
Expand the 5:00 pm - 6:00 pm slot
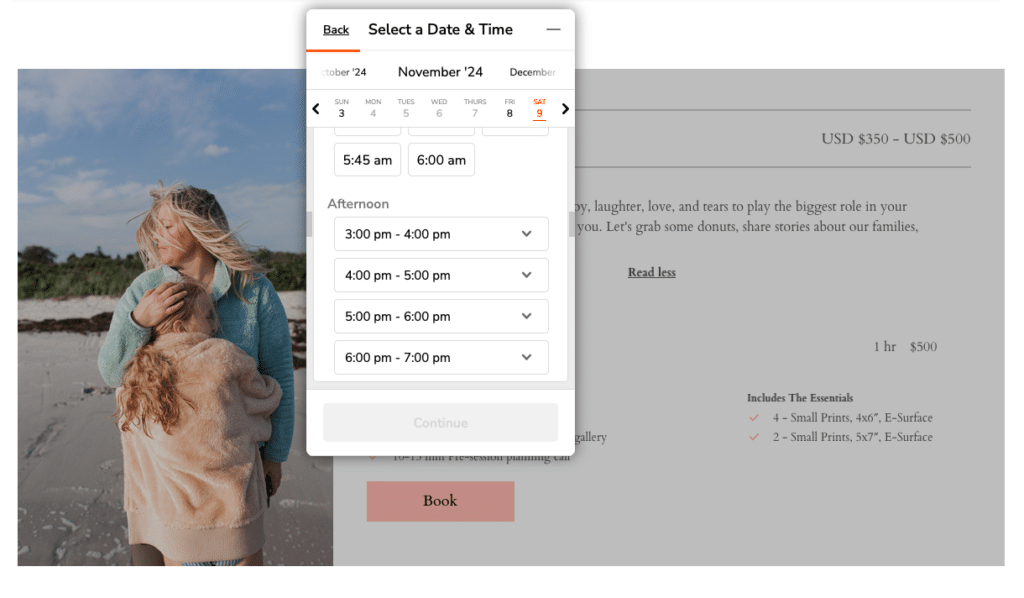[441, 316]
